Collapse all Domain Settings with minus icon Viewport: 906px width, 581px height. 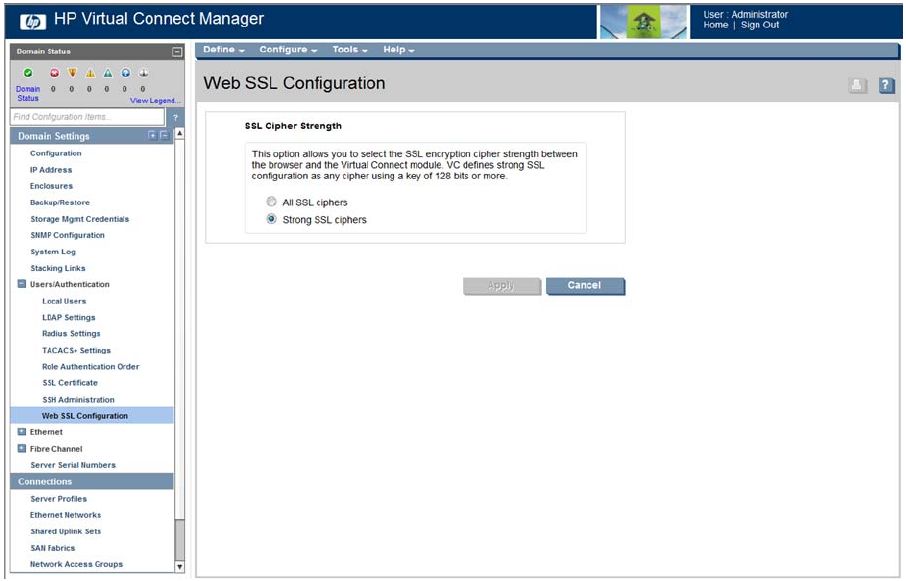164,135
